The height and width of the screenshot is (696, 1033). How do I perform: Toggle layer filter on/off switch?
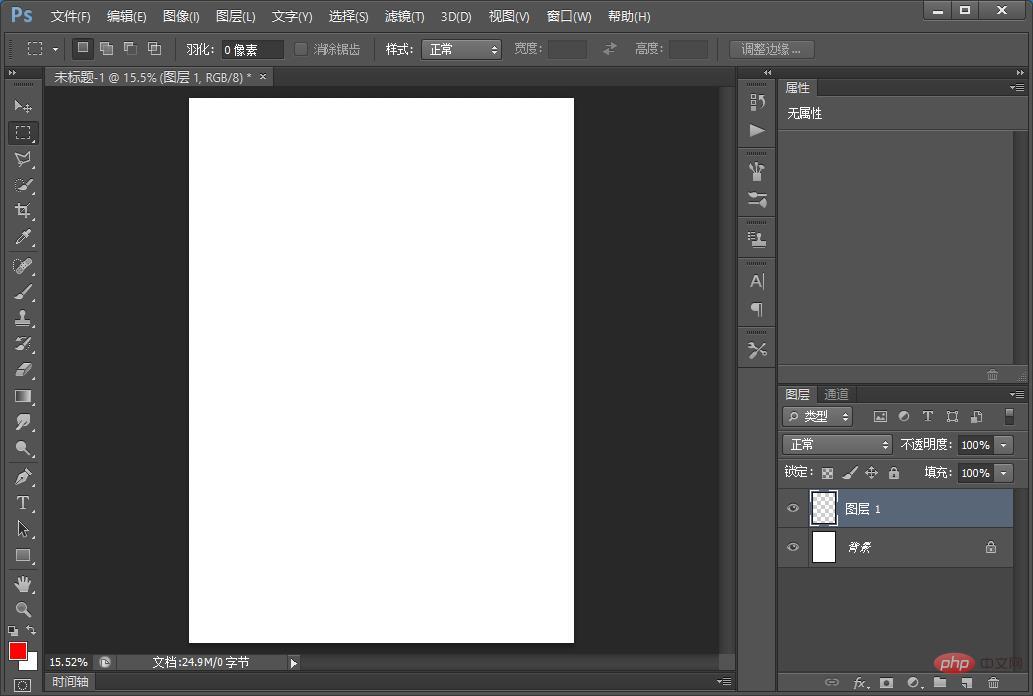(x=1009, y=416)
